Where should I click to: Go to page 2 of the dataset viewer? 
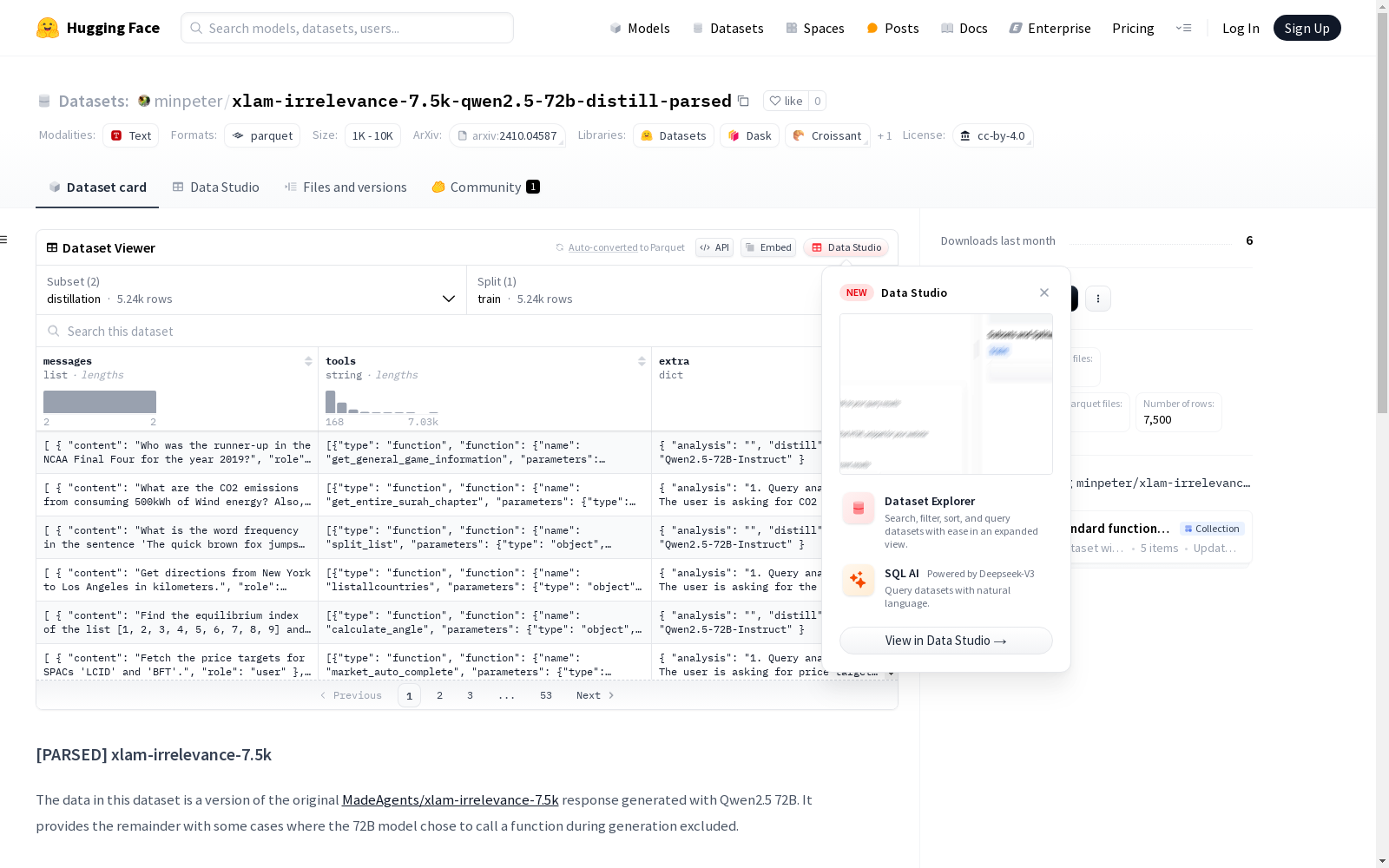point(439,695)
